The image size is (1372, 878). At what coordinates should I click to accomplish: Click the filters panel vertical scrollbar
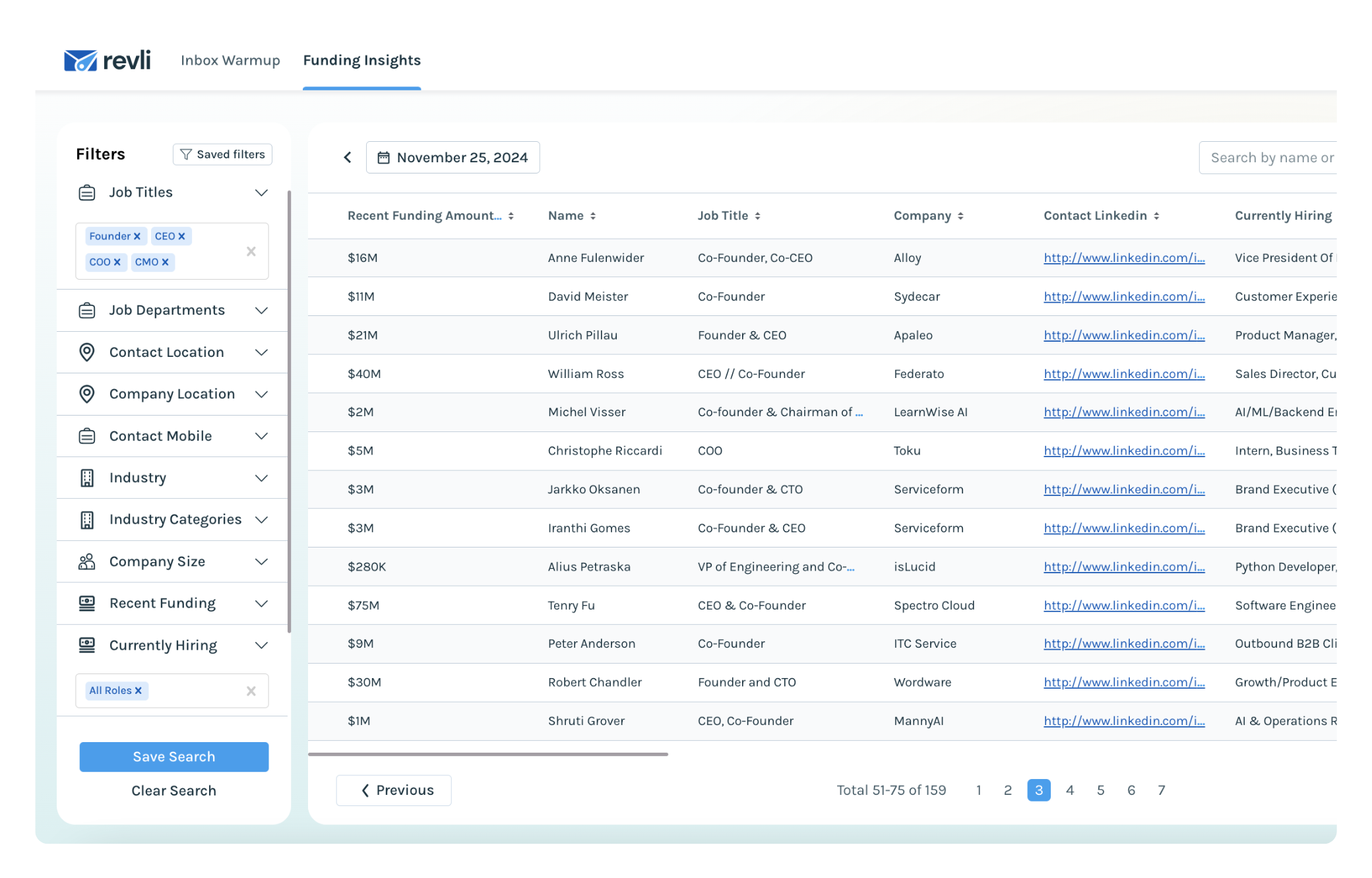coord(289,411)
